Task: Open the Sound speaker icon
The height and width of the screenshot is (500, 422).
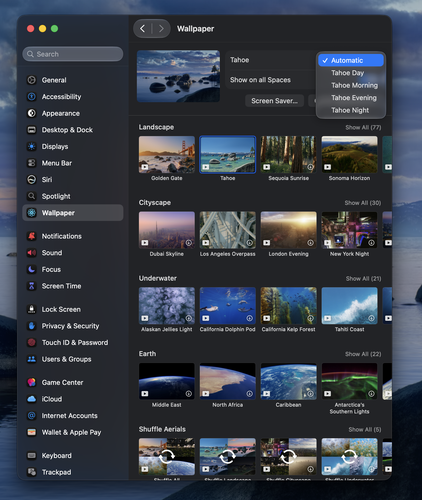Action: coord(32,253)
